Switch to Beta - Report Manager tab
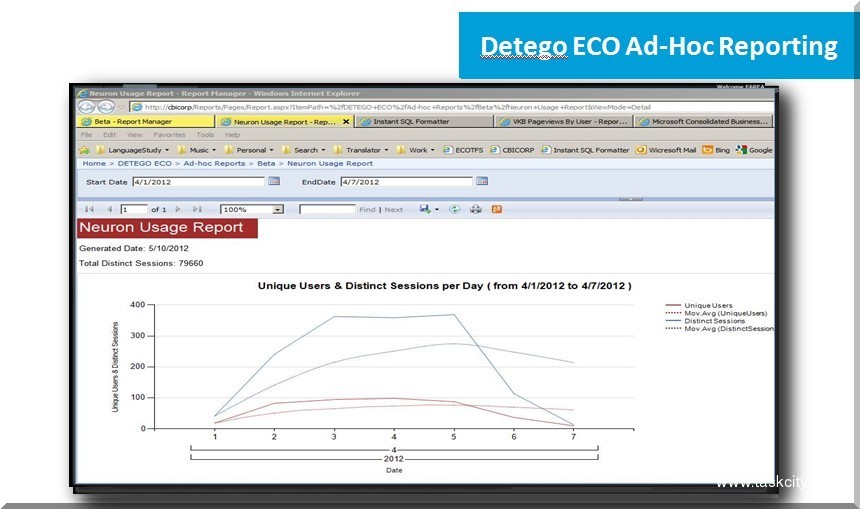The width and height of the screenshot is (860, 509). [x=145, y=122]
